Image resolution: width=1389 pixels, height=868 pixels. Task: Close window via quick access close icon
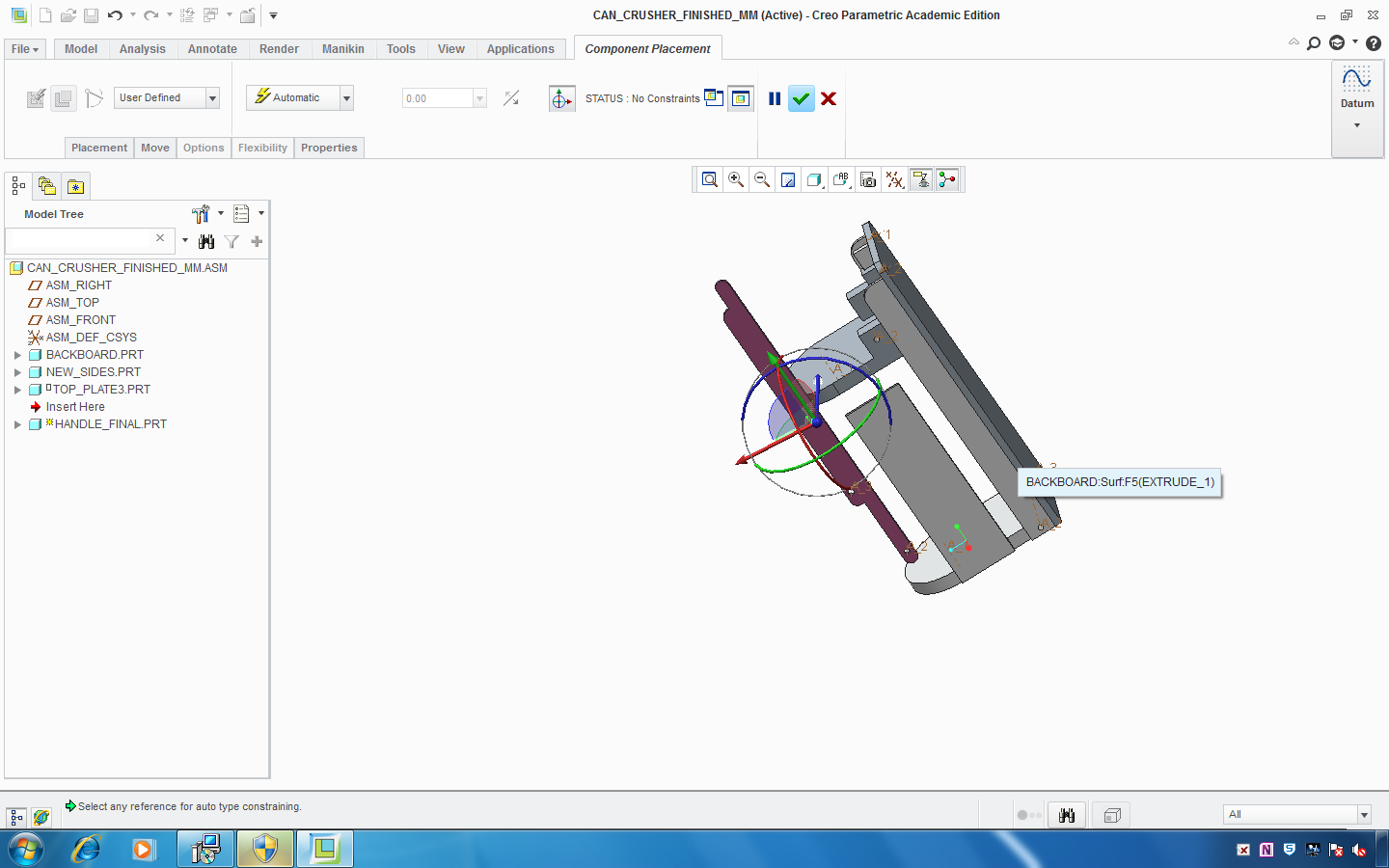248,15
